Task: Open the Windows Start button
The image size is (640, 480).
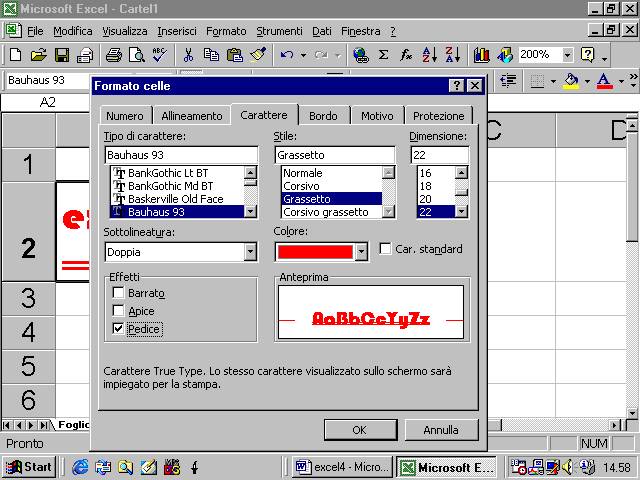Action: tap(29, 467)
